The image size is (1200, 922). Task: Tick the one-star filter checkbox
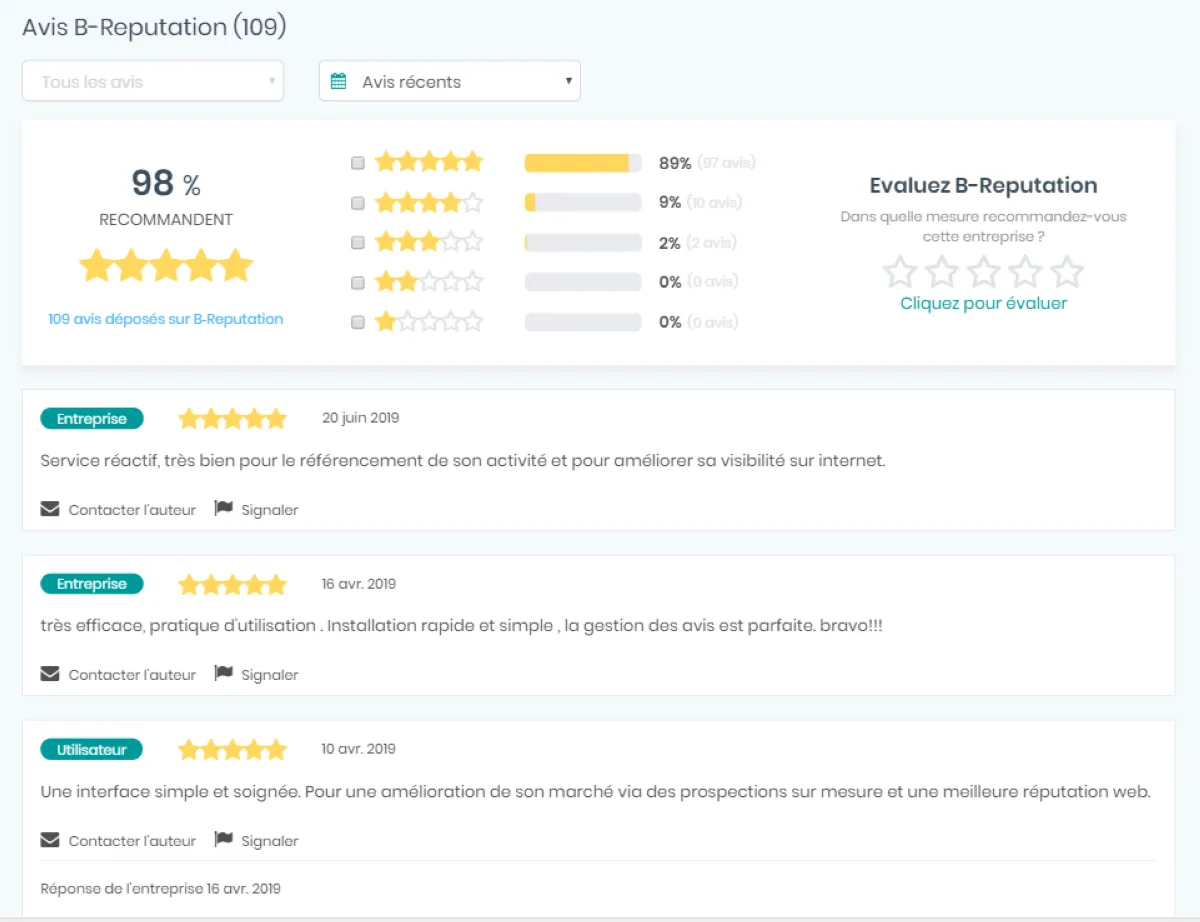point(358,323)
